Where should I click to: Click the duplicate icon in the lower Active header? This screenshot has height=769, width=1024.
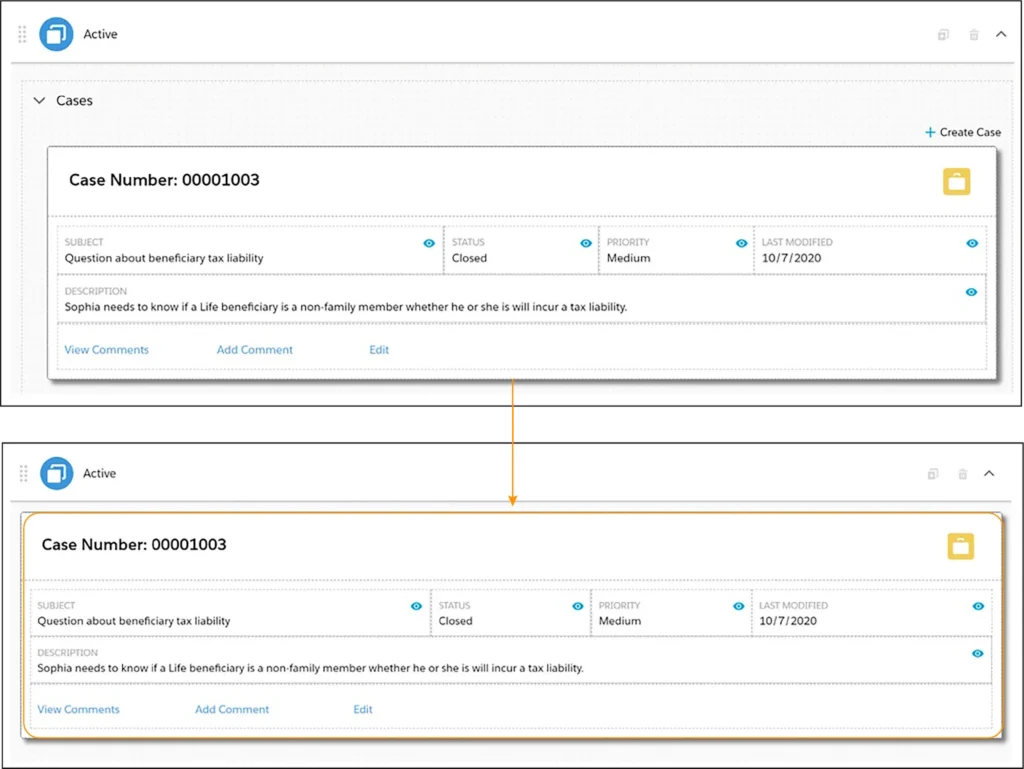(x=931, y=474)
